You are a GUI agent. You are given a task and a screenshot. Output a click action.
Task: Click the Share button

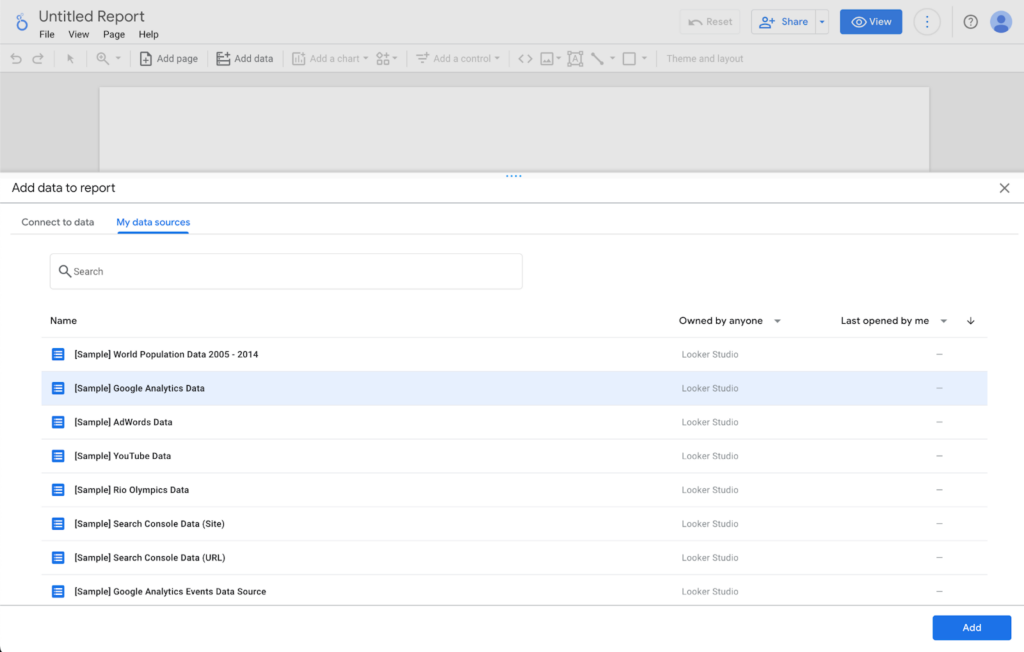tap(784, 22)
